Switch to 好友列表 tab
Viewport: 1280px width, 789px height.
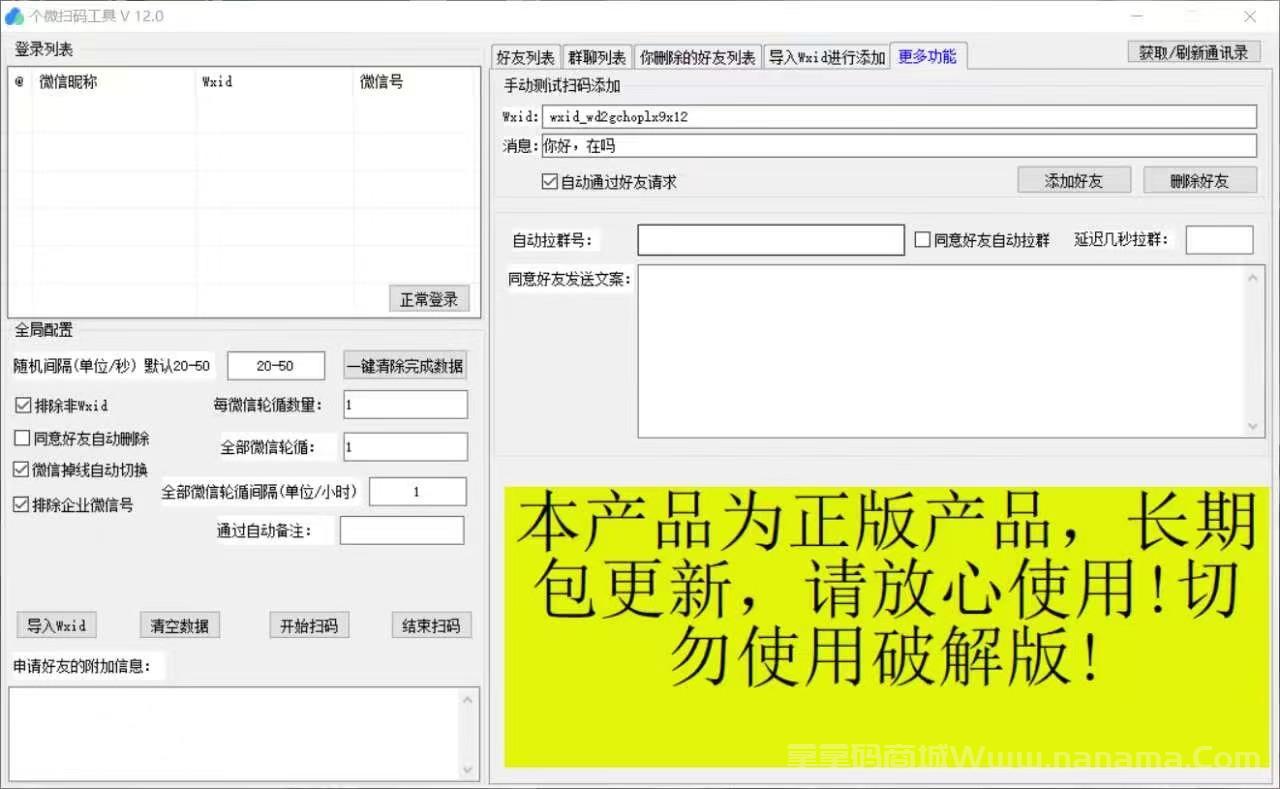(x=525, y=57)
